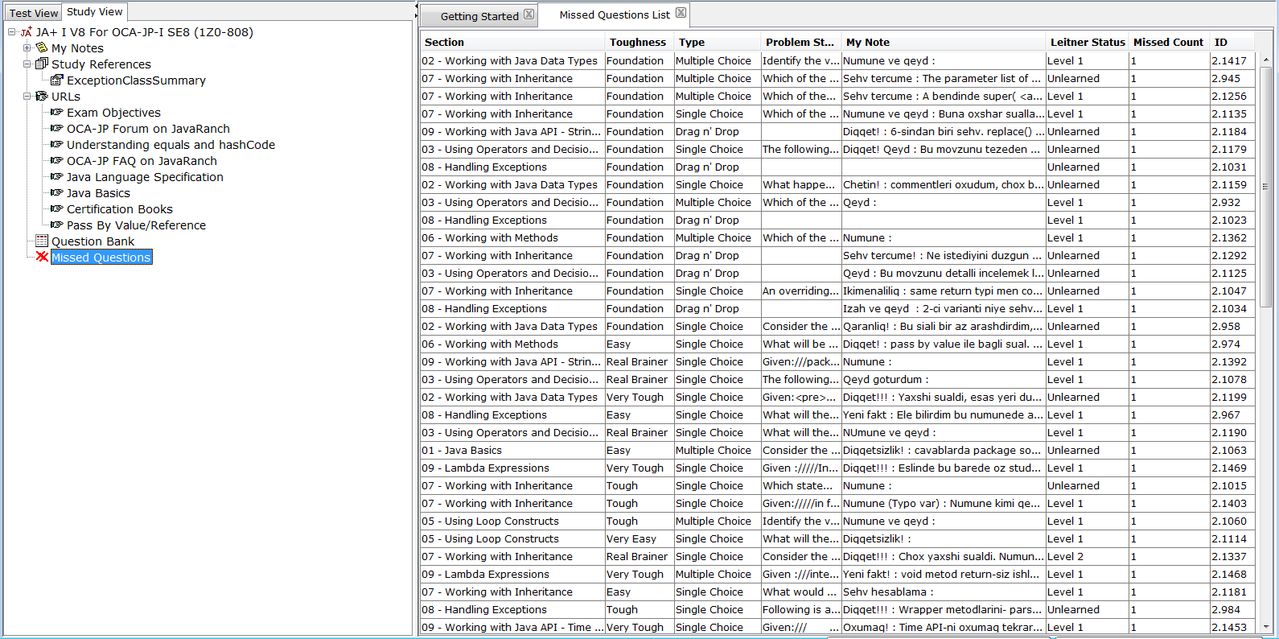1279x639 pixels.
Task: Switch to the Test View tab
Action: tap(33, 13)
